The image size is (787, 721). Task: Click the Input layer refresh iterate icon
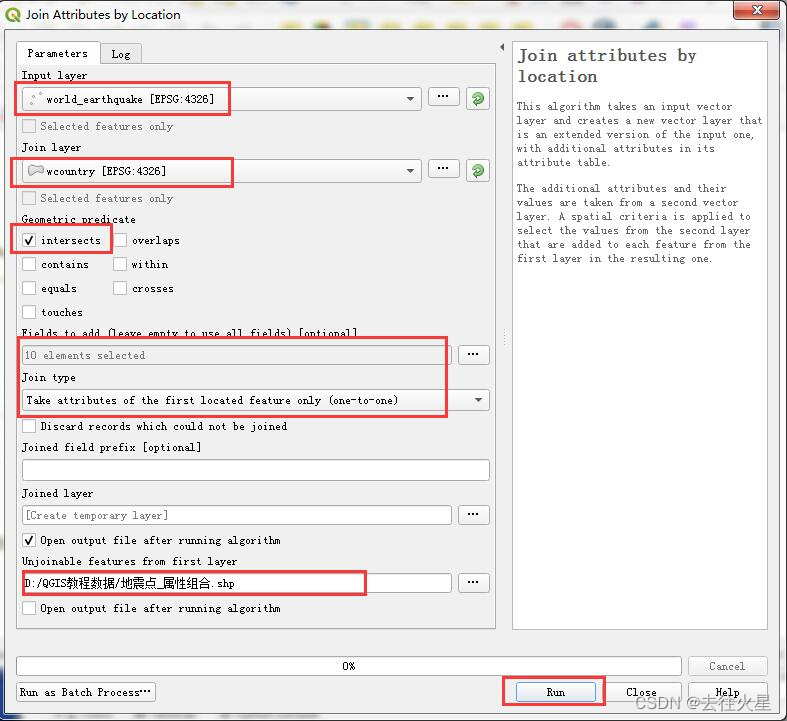tap(478, 99)
